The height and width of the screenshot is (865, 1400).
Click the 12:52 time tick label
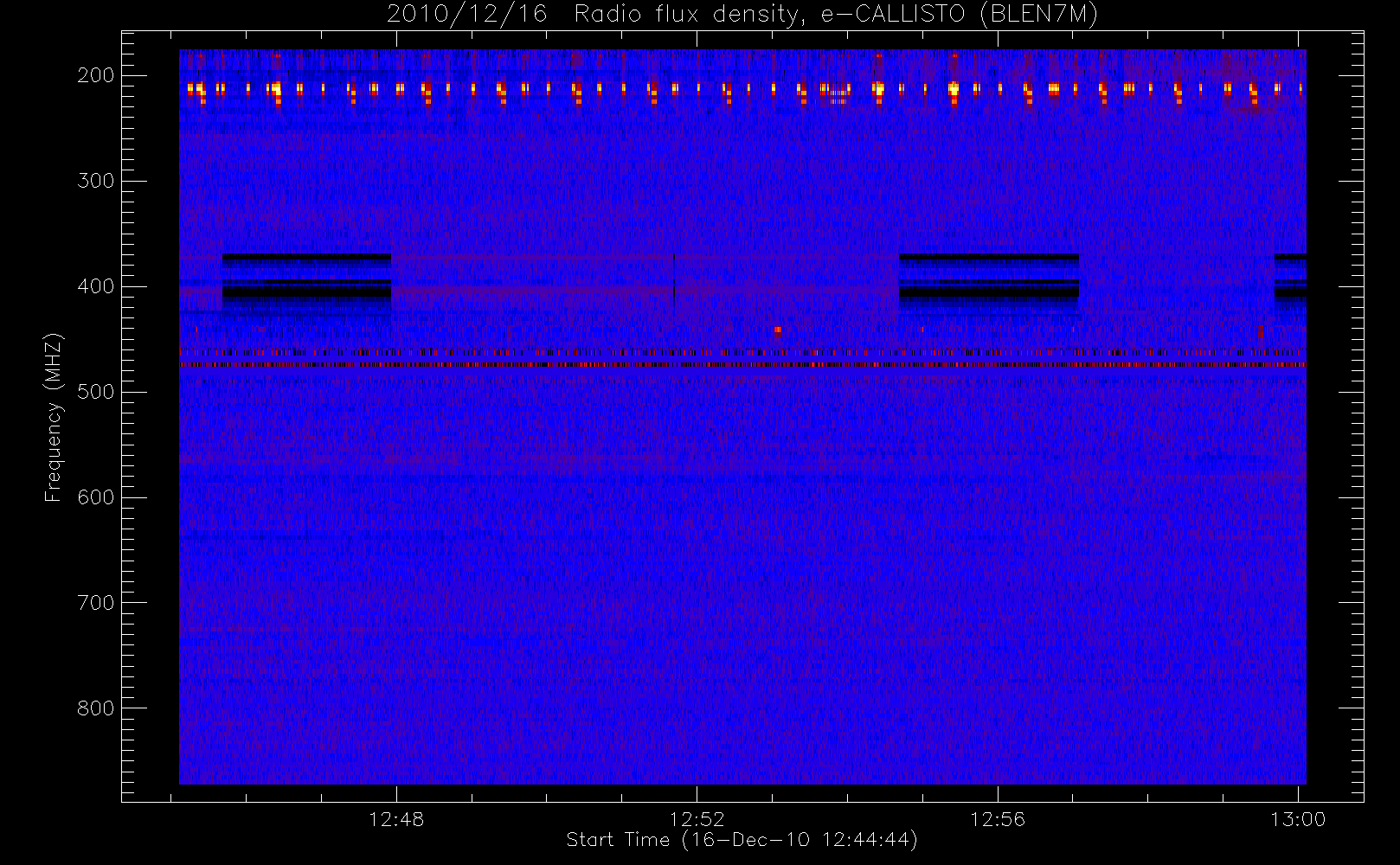point(697,819)
